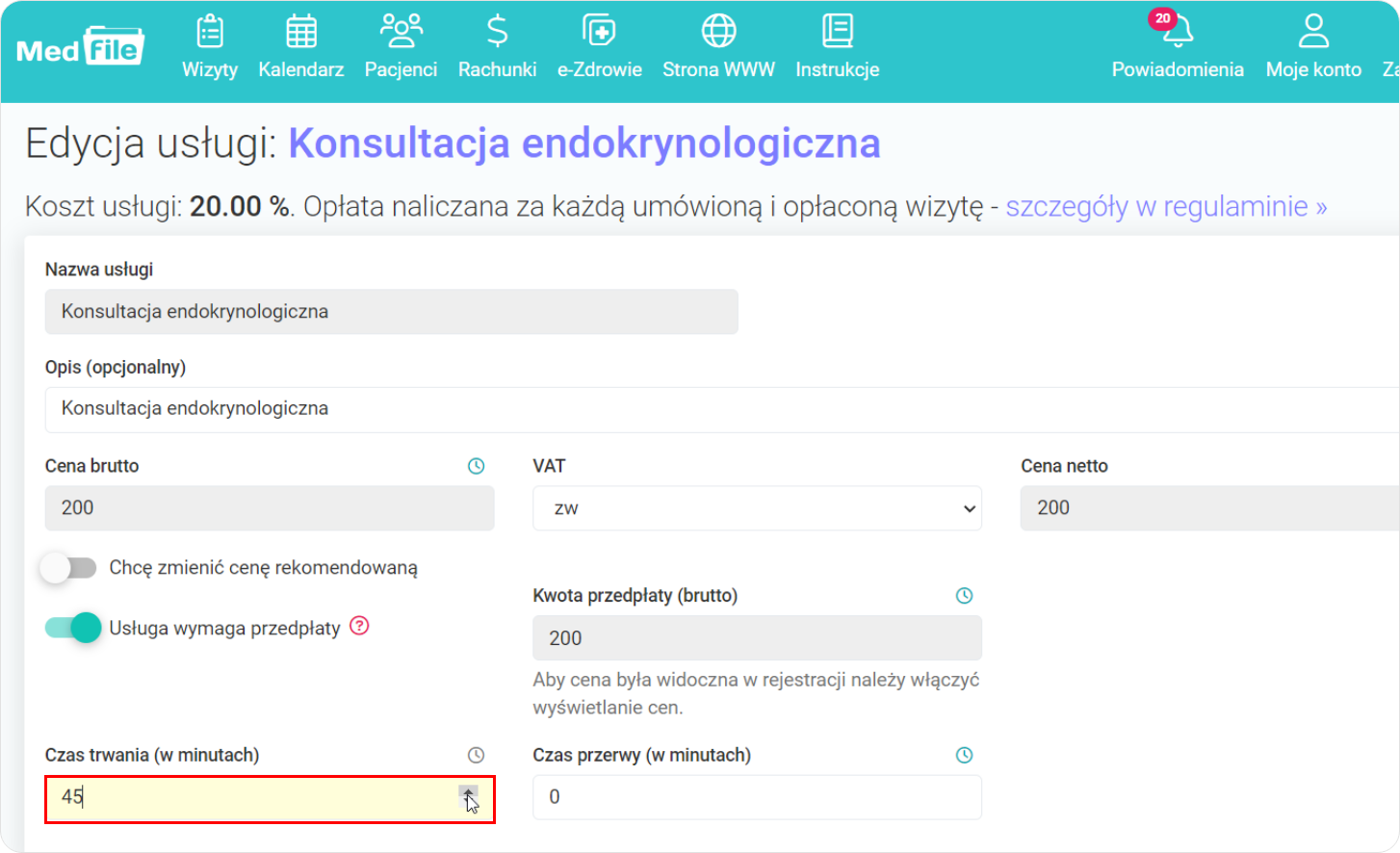Open Moje konto user icon

(1313, 31)
